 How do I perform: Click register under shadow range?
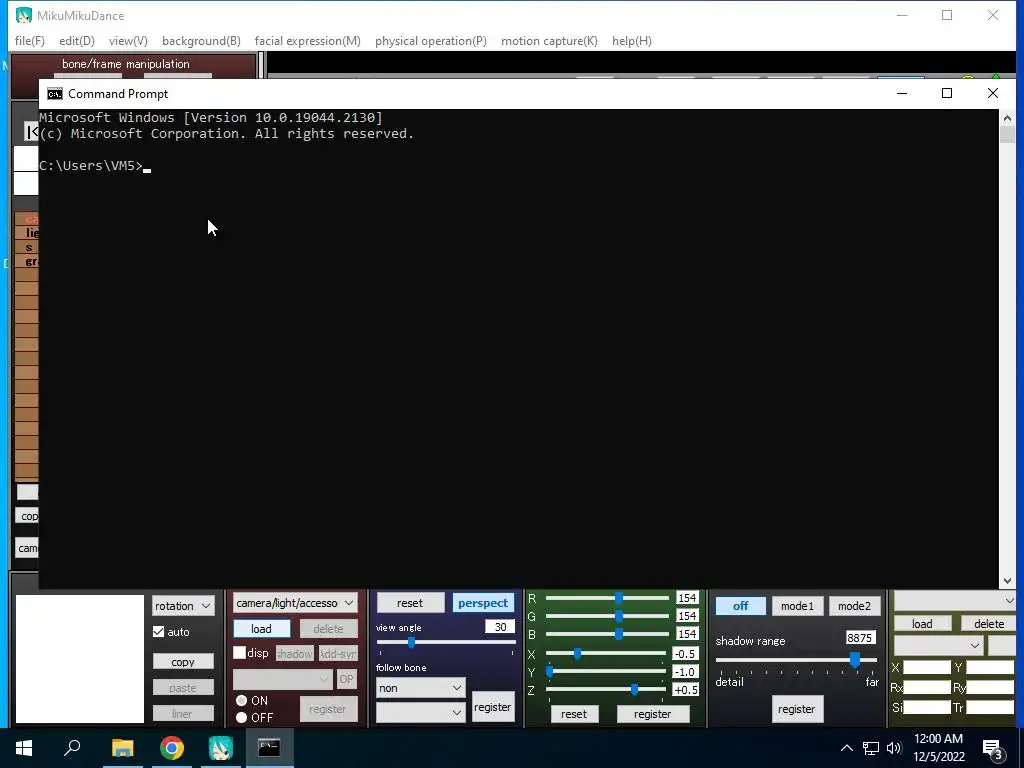(x=796, y=709)
